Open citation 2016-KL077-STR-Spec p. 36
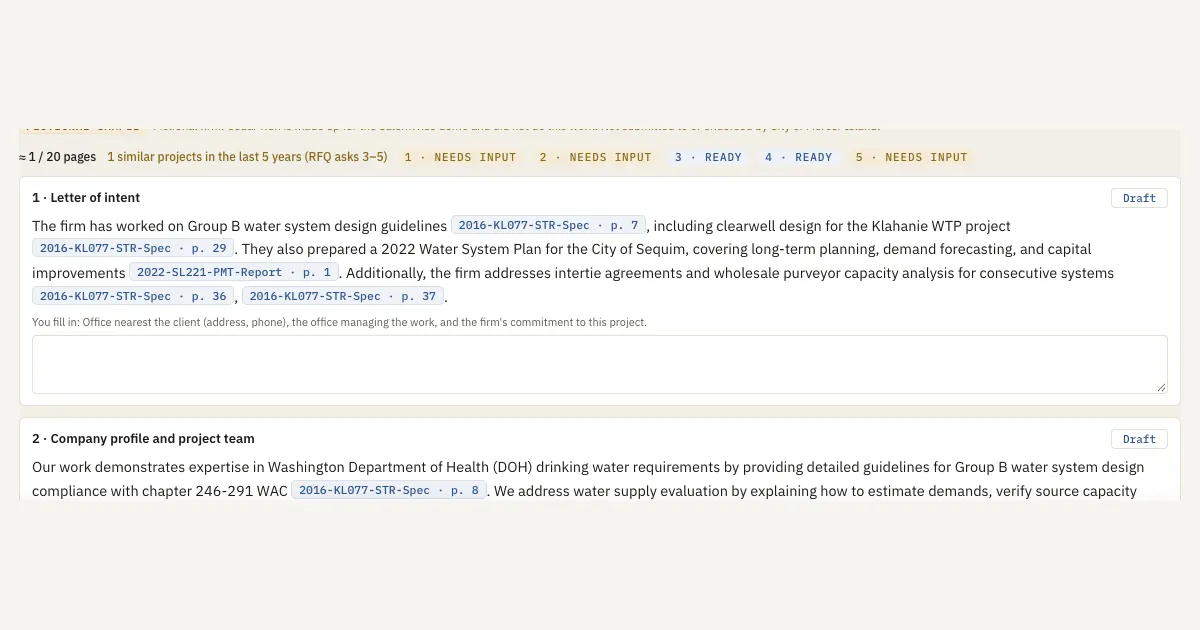Viewport: 1200px width, 630px height. (133, 296)
